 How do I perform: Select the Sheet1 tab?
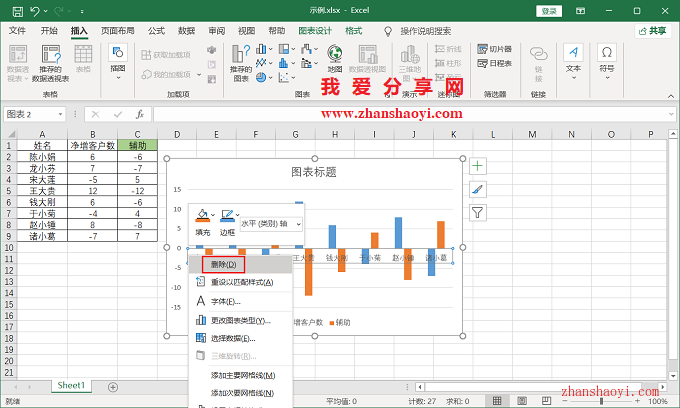tap(72, 385)
